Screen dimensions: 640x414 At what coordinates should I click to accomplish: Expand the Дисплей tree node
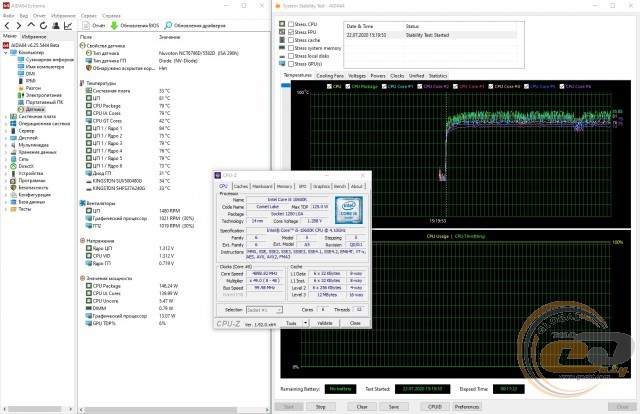point(6,138)
